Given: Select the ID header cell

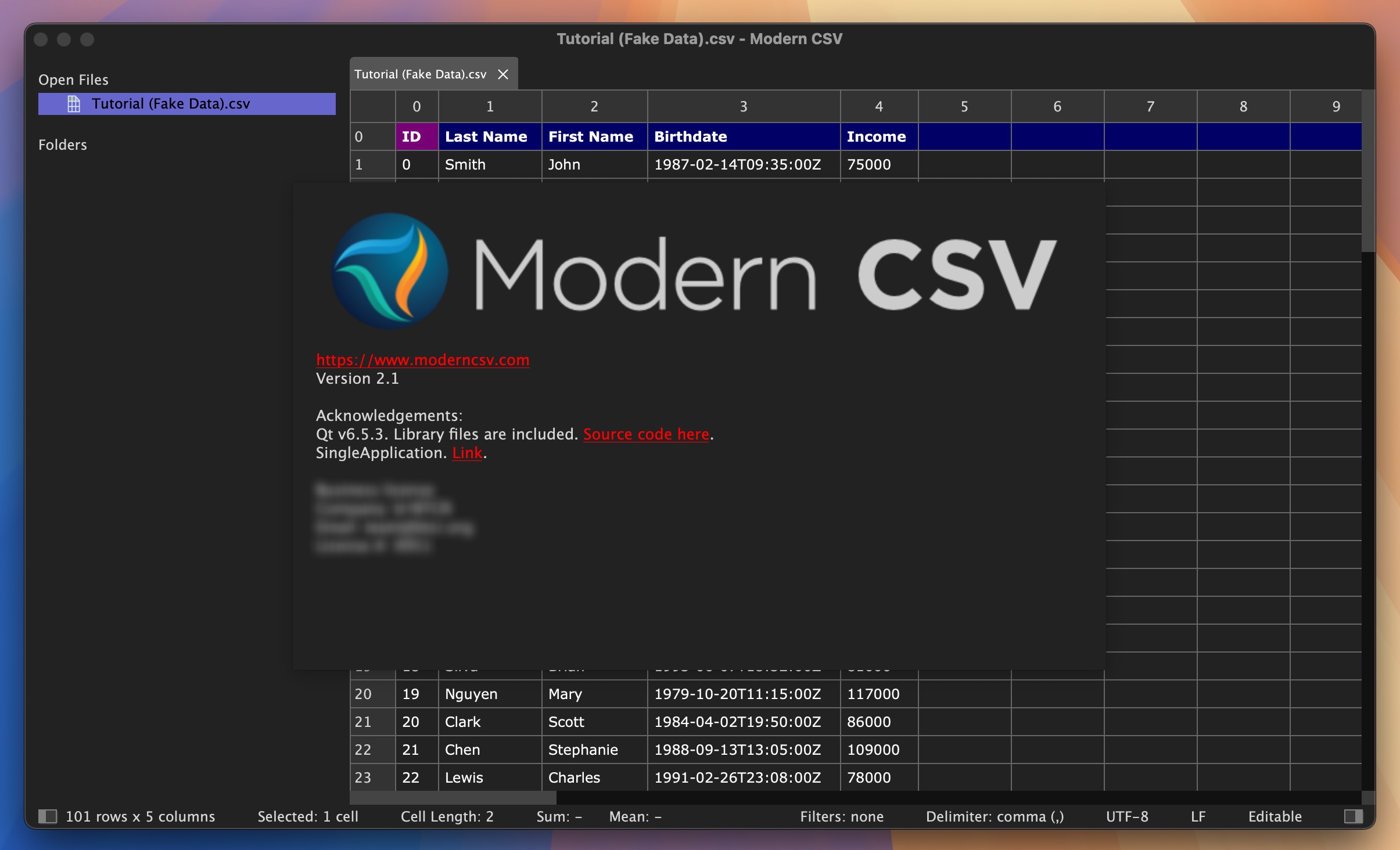Looking at the screenshot, I should [417, 136].
